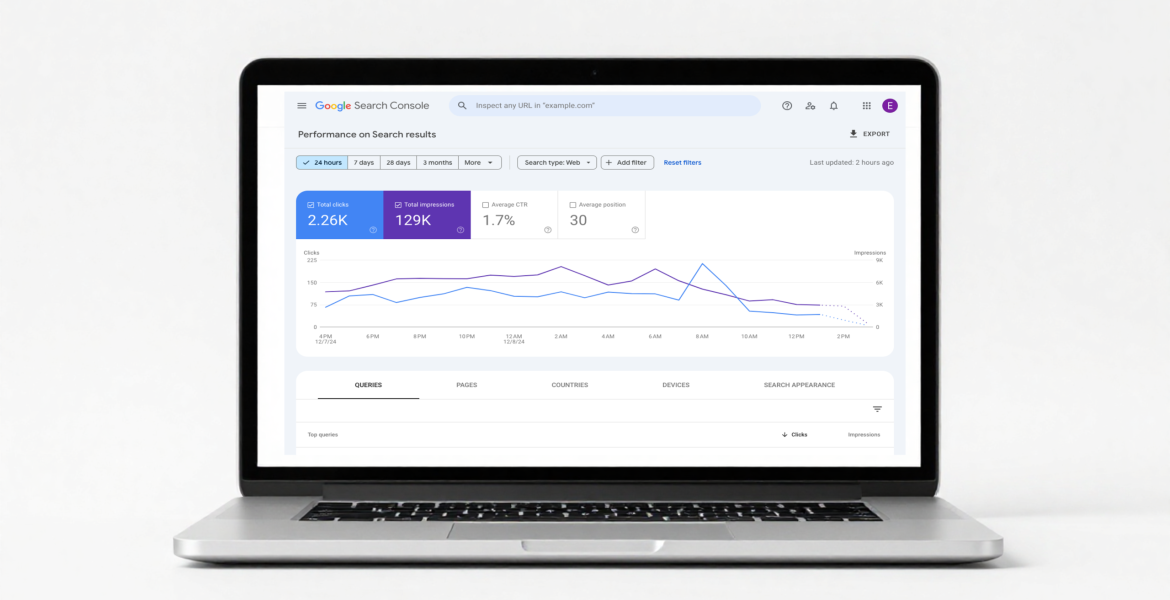Open the notifications bell
The width and height of the screenshot is (1170, 600).
[x=833, y=106]
